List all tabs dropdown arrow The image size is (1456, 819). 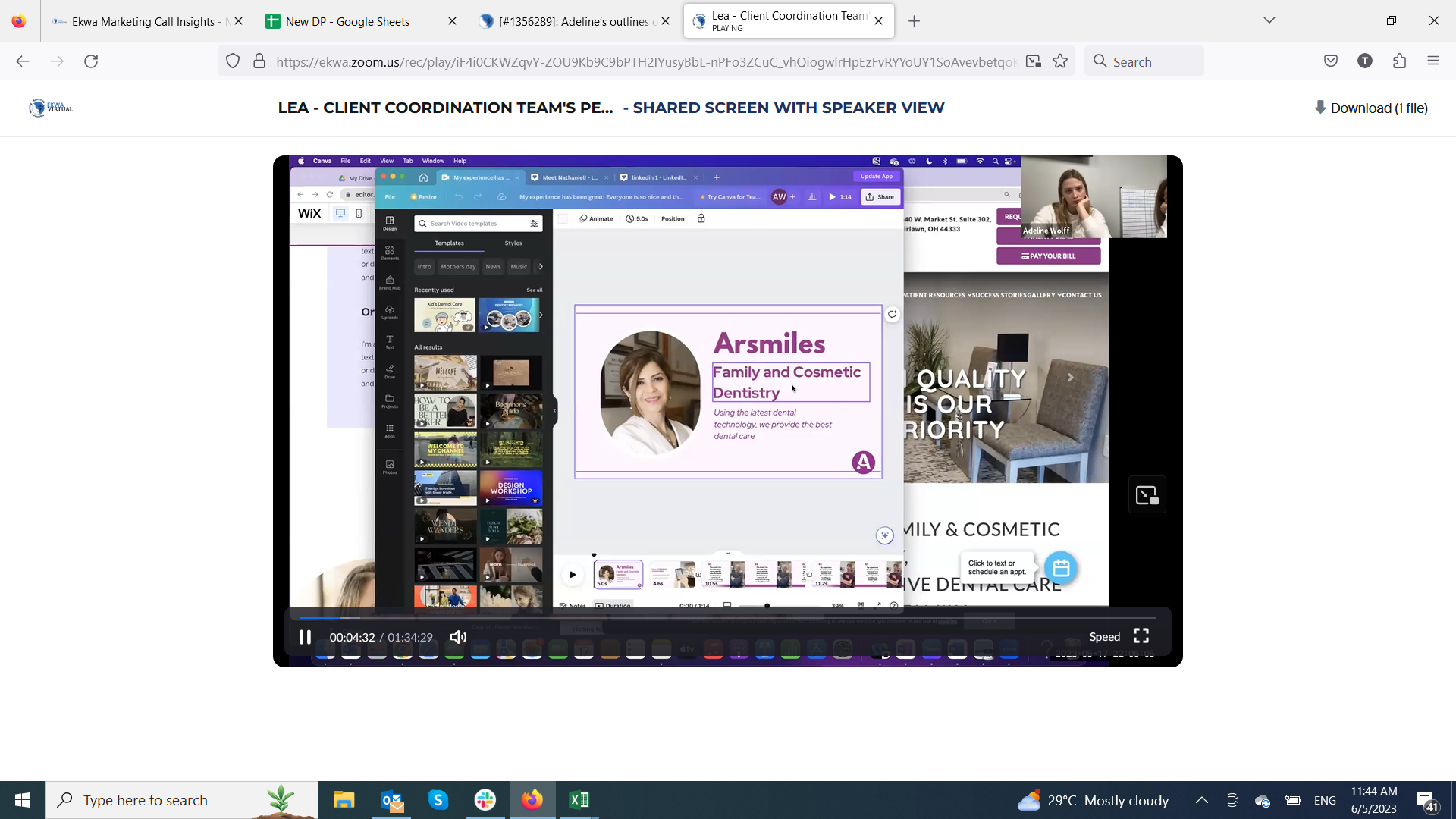1269,20
